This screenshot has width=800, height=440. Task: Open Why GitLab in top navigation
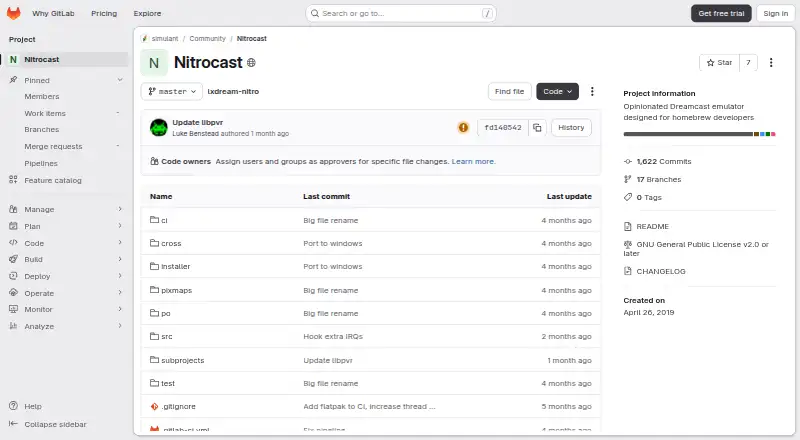(x=53, y=13)
